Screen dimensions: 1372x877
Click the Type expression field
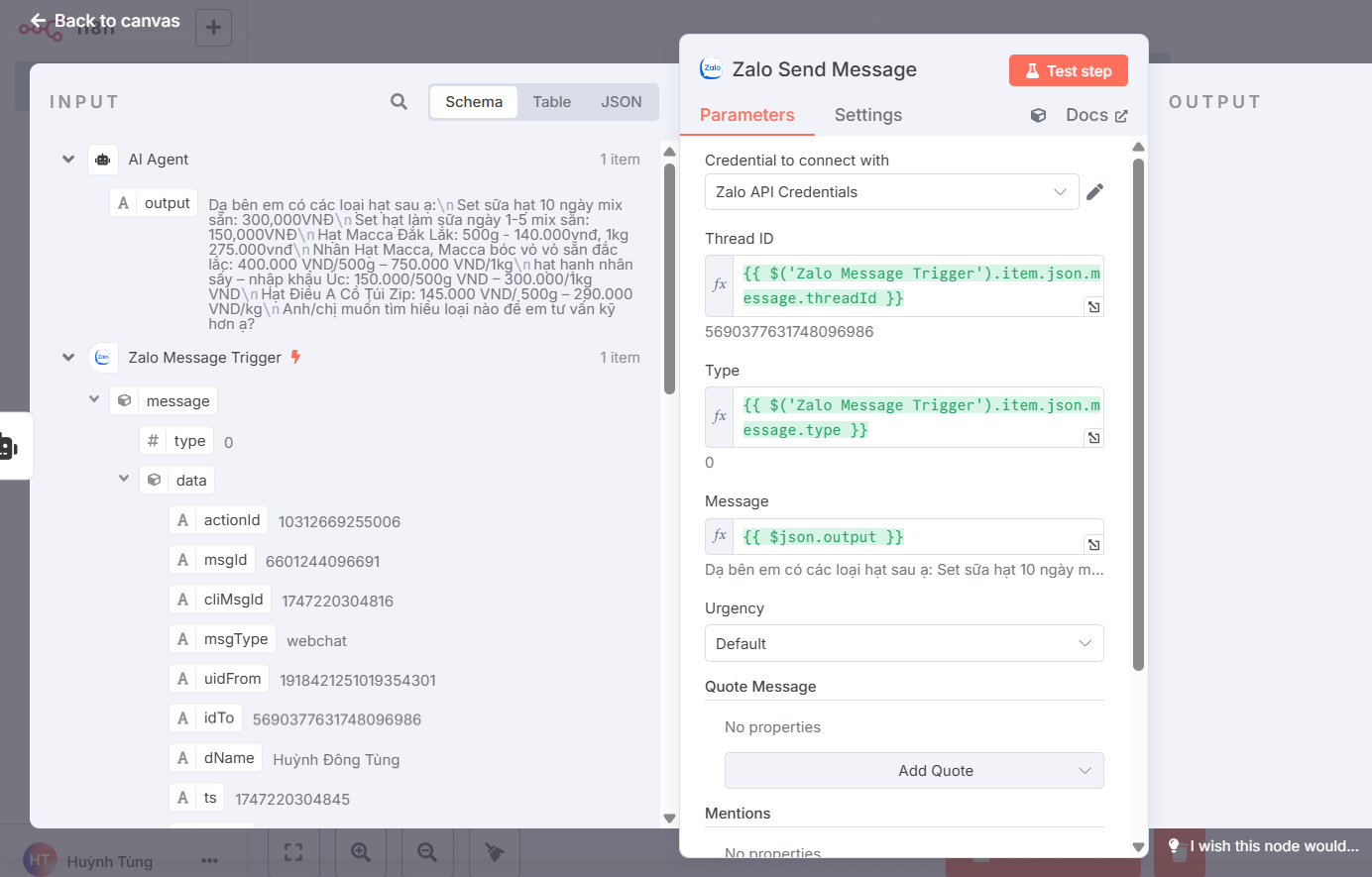(918, 417)
